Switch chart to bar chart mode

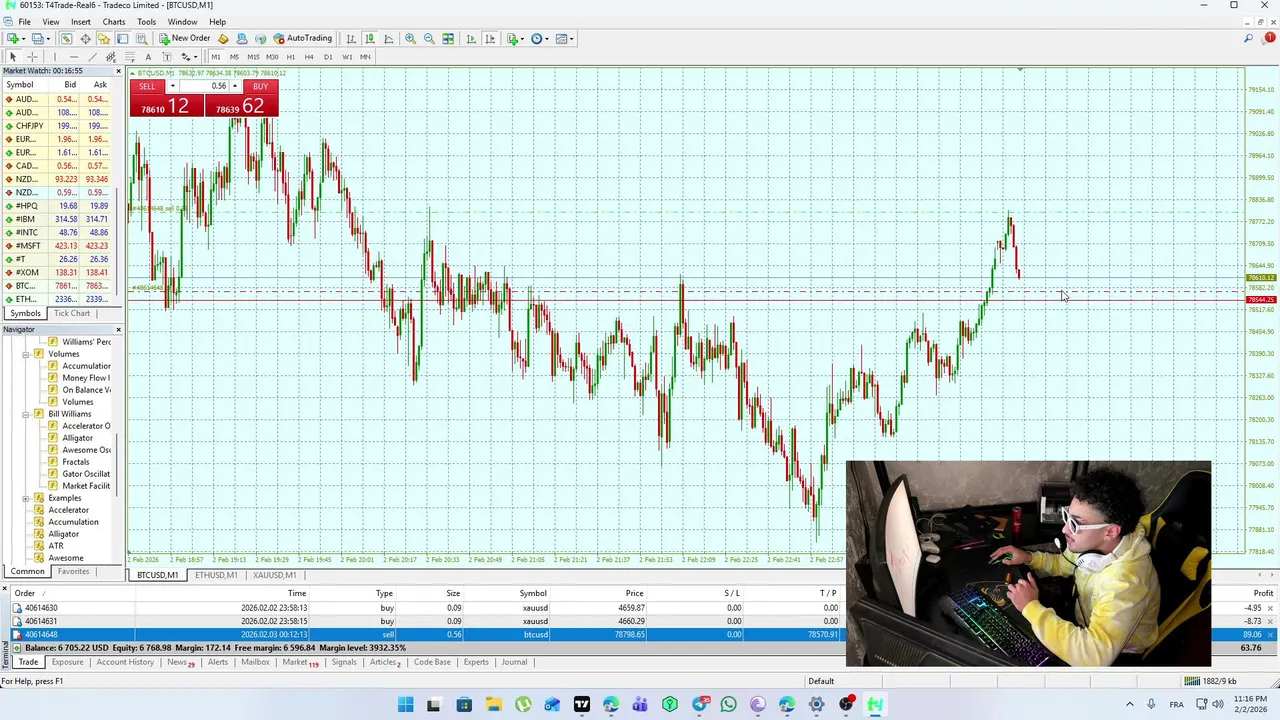tap(351, 38)
